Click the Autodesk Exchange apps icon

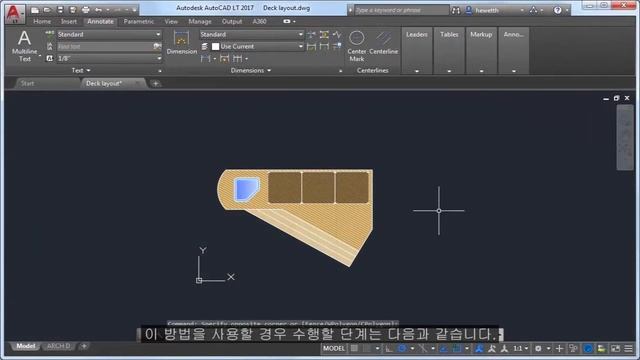(533, 10)
